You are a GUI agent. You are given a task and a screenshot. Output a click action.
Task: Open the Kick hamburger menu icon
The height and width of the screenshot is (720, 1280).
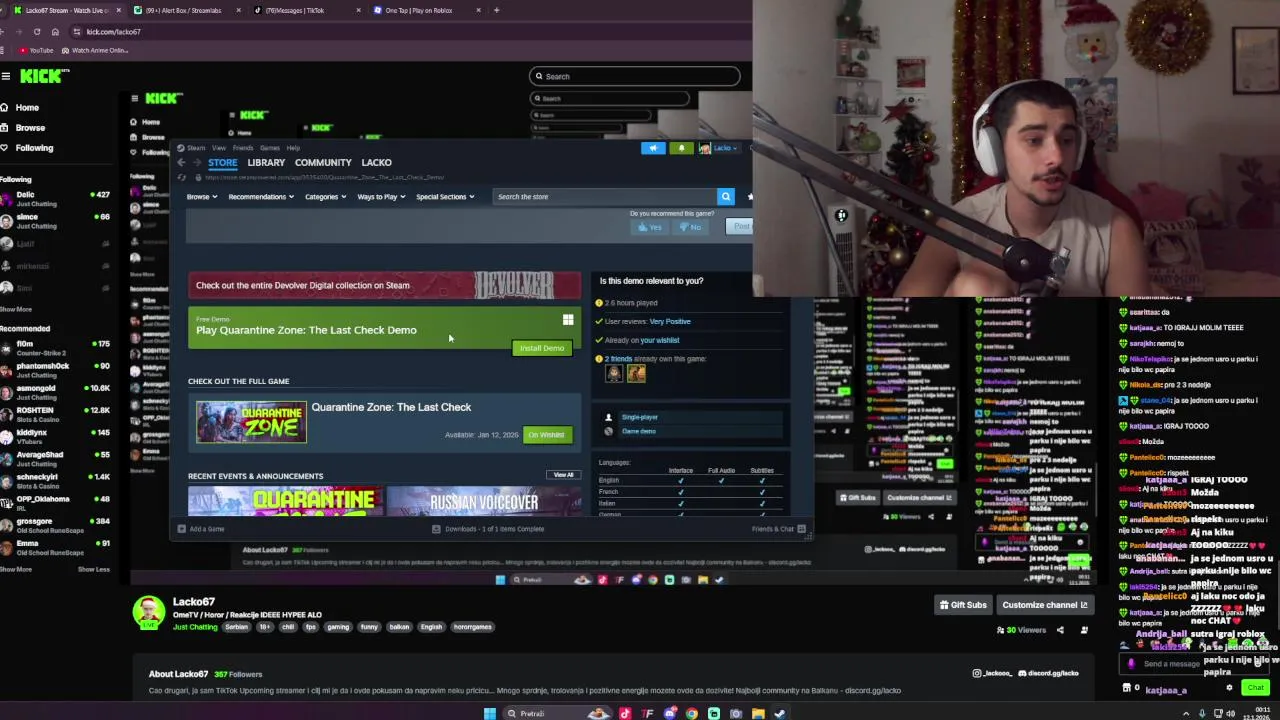[6, 76]
